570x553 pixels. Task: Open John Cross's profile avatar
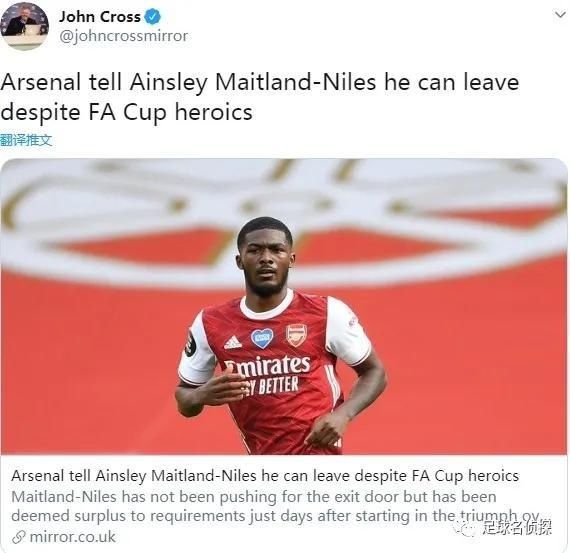pyautogui.click(x=24, y=25)
